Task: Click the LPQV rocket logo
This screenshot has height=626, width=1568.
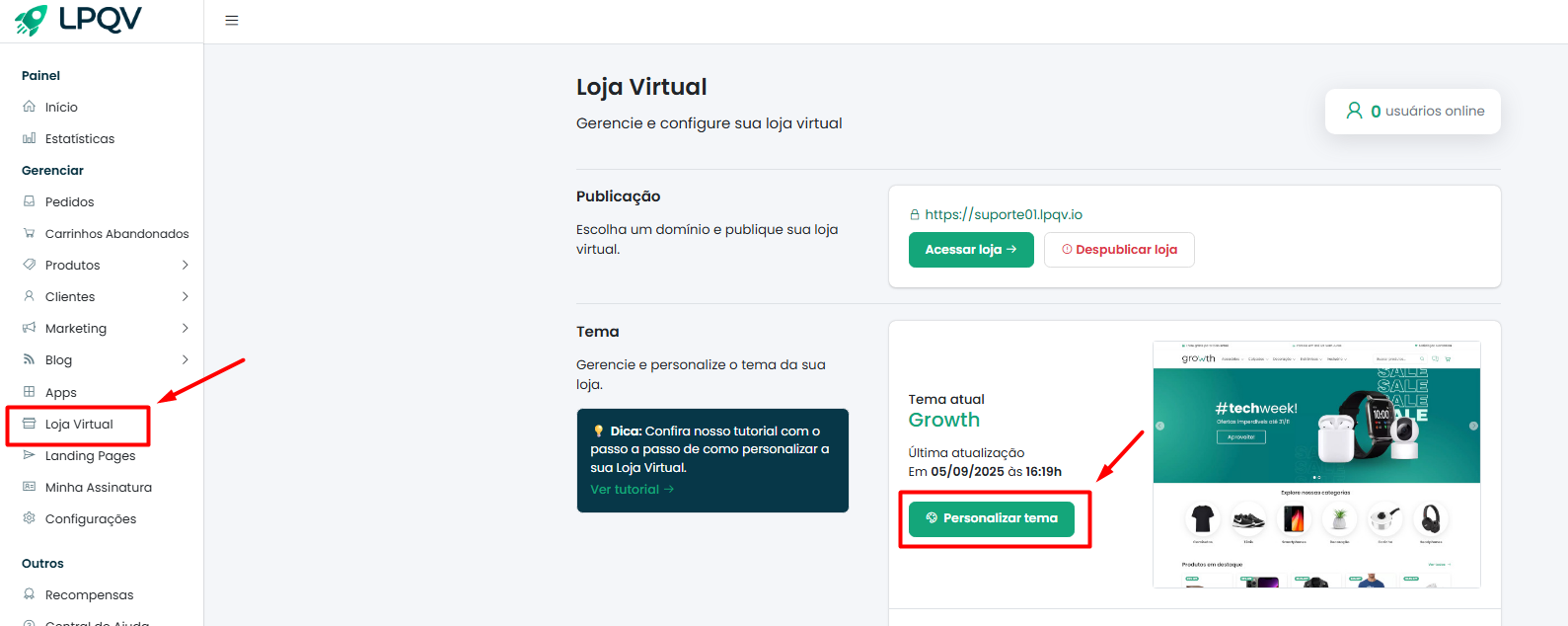Action: [31, 20]
